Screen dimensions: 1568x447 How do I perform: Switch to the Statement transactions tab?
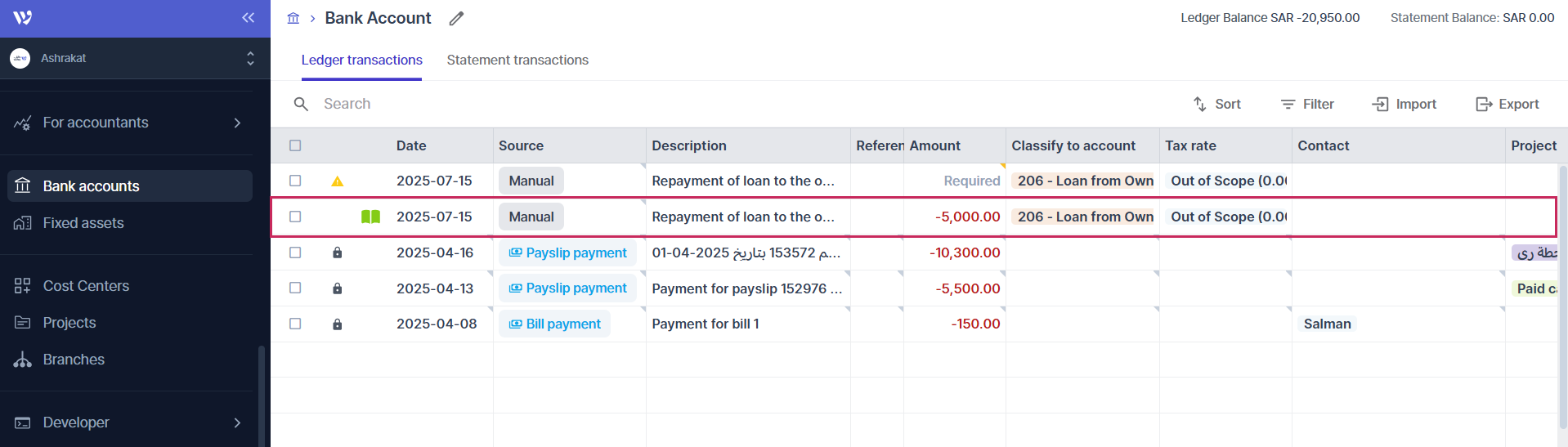[x=517, y=60]
